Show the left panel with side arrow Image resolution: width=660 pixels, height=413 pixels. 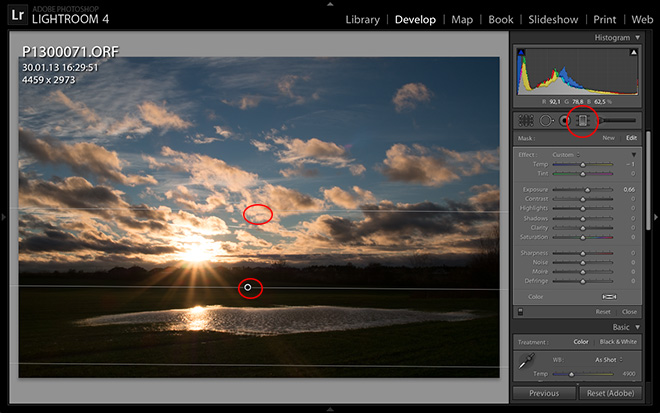4,217
